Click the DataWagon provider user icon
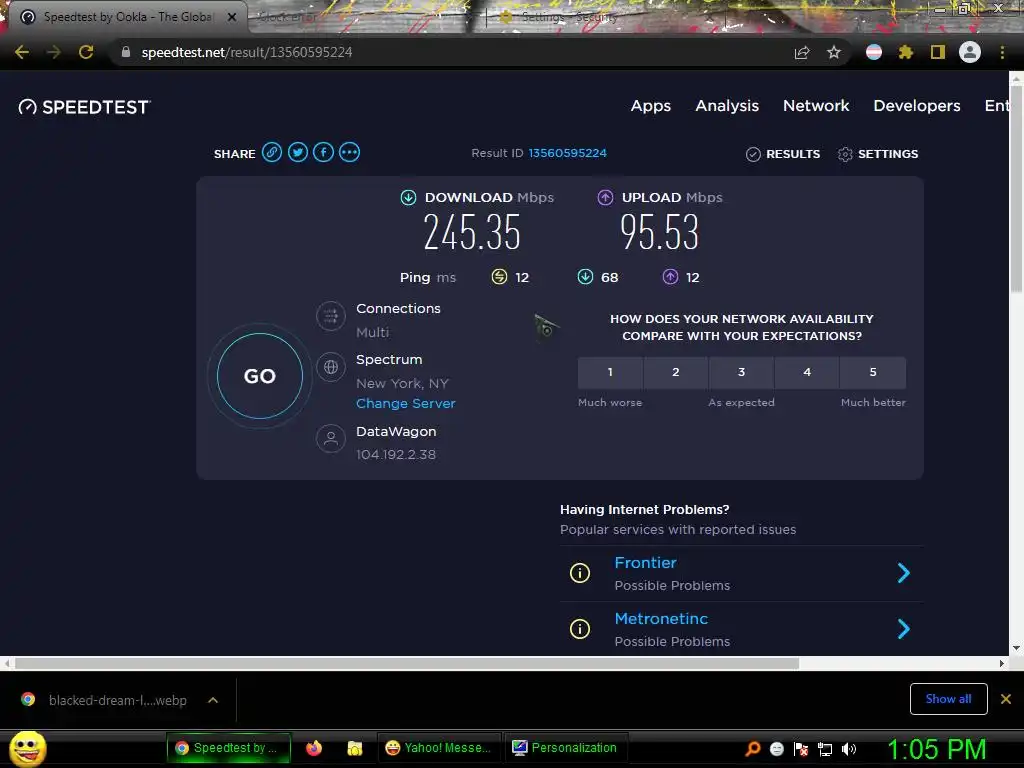The width and height of the screenshot is (1024, 768). [331, 438]
